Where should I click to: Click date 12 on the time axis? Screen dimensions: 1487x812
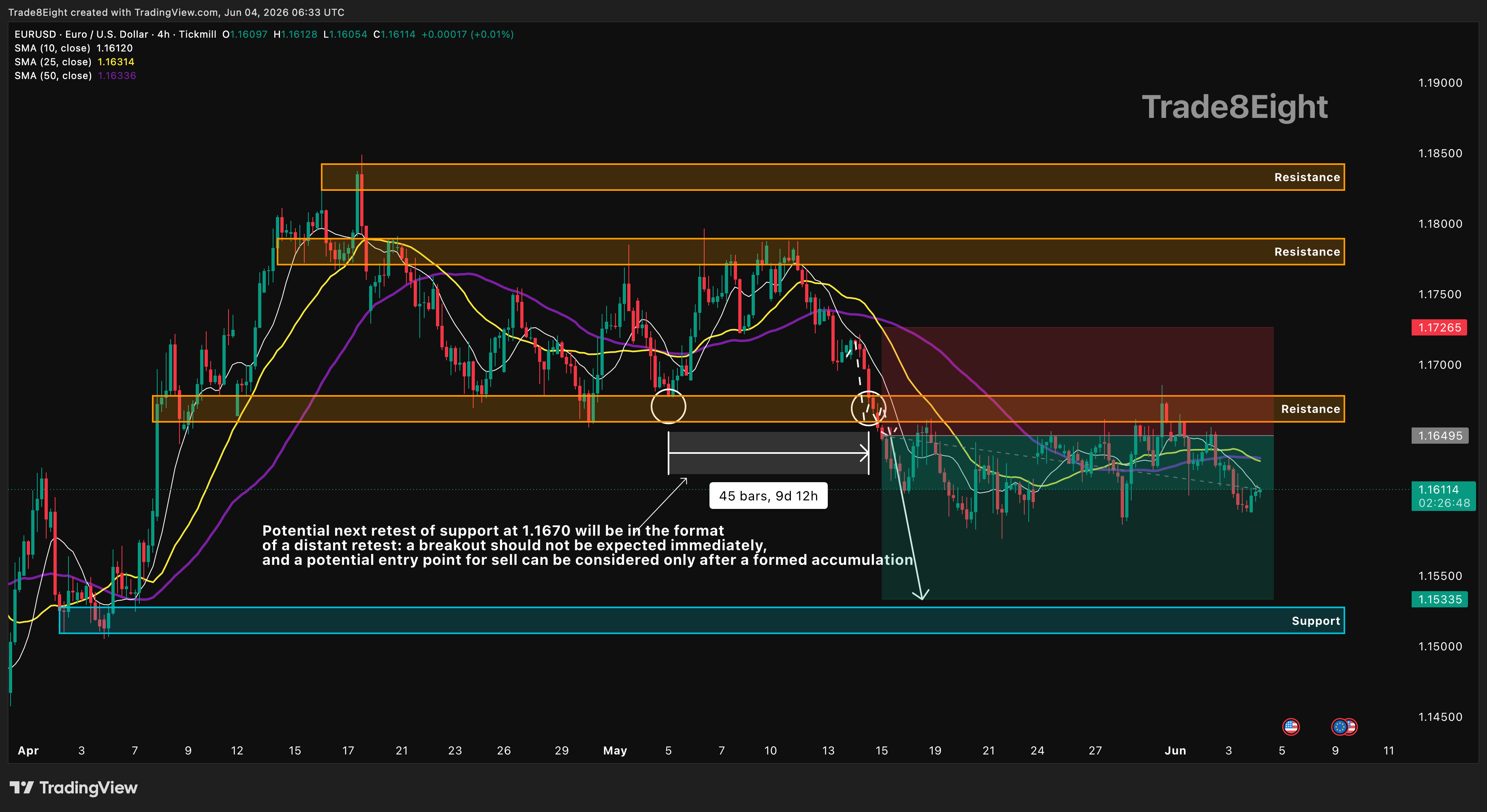(x=237, y=751)
